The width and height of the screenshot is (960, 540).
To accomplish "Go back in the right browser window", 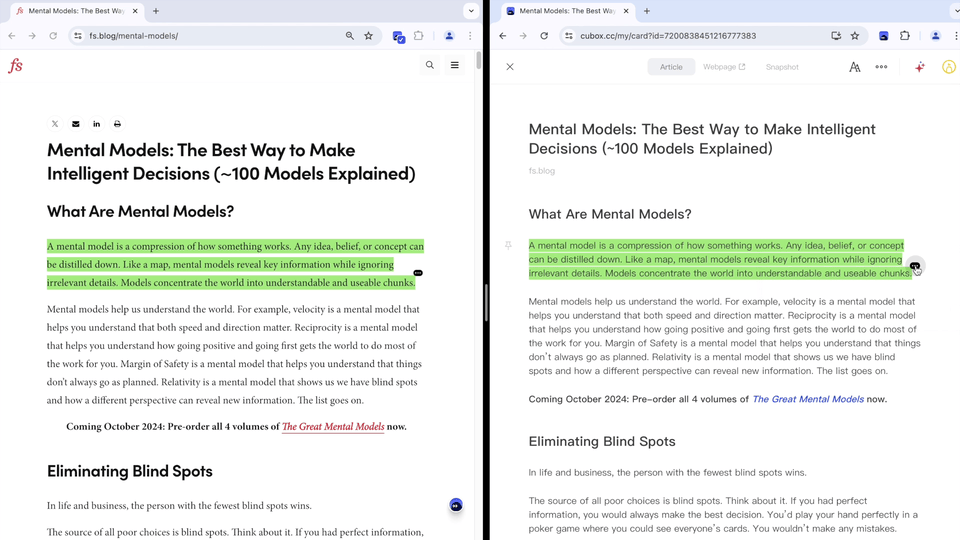I will click(503, 36).
